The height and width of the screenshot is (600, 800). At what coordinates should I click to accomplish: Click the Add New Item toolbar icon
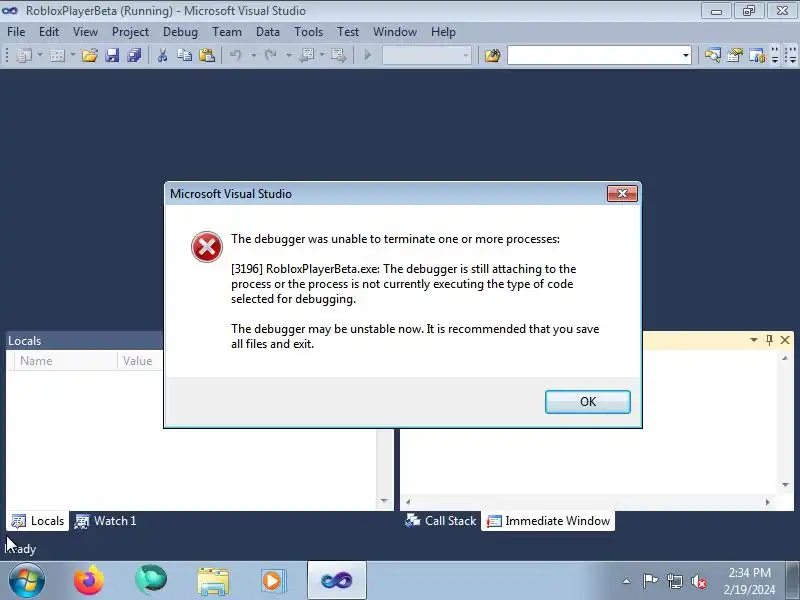click(x=57, y=55)
